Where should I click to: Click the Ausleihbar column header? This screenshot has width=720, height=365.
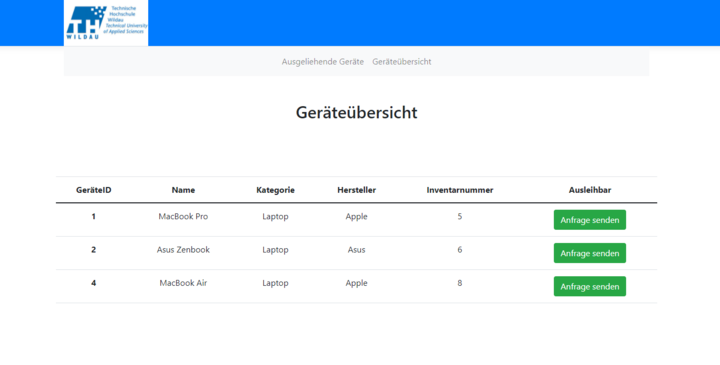coord(590,190)
